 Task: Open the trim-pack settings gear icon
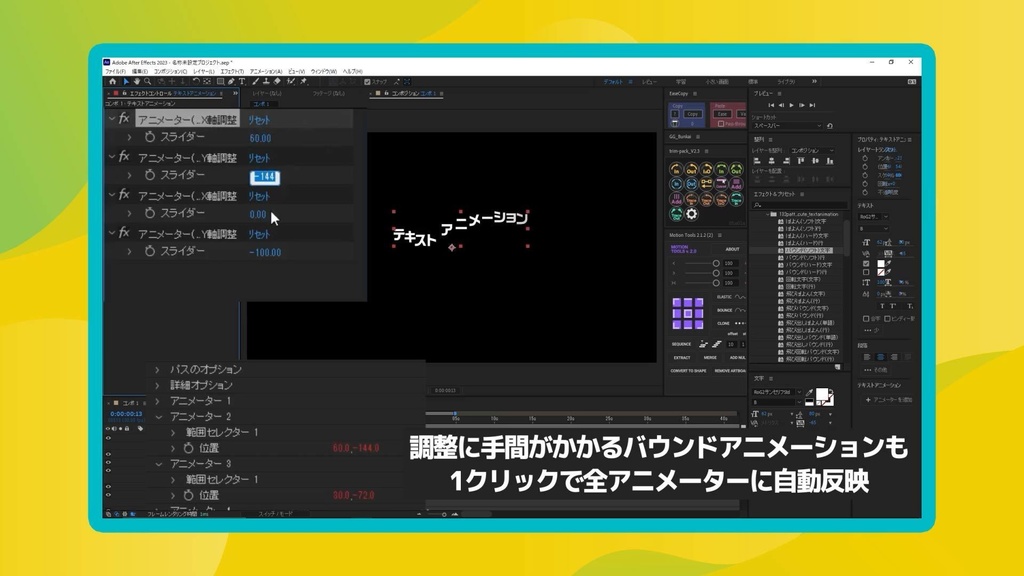pyautogui.click(x=691, y=214)
